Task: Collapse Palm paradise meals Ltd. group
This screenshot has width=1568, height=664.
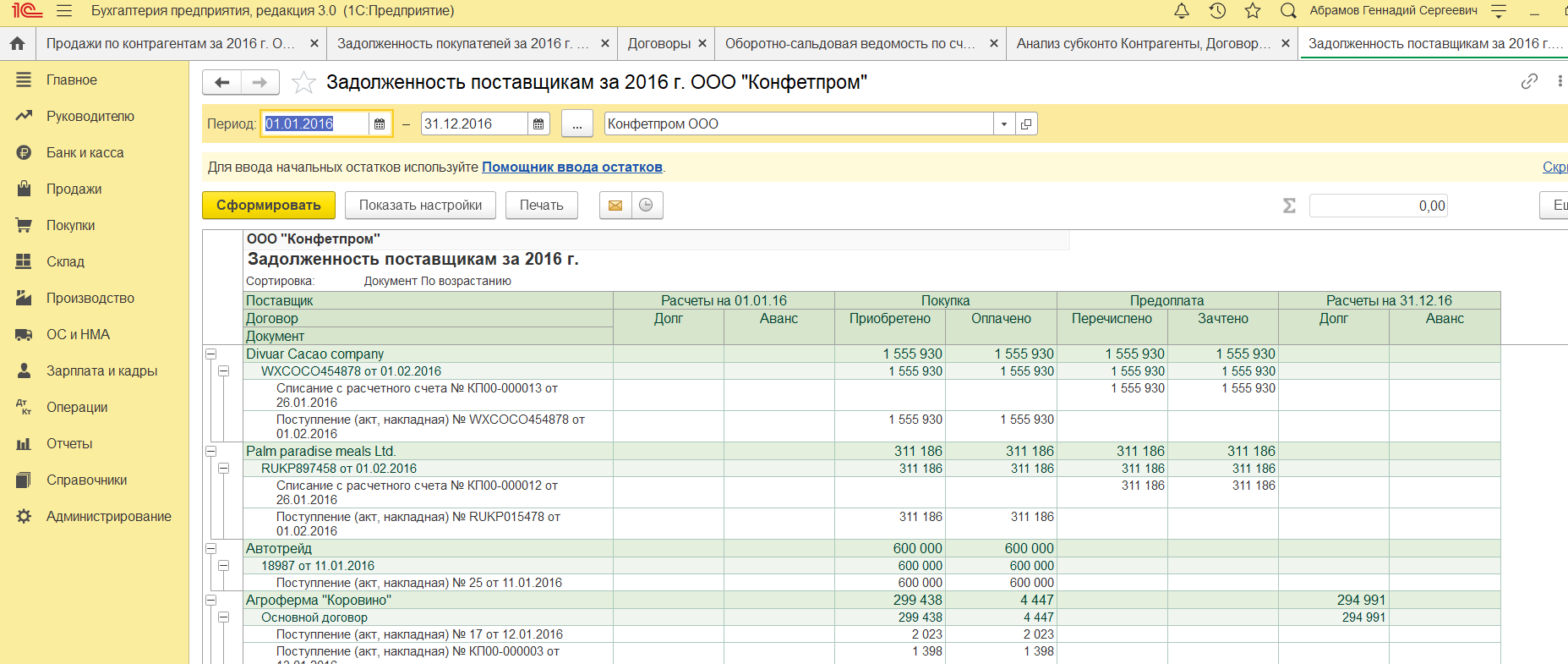Action: 210,452
